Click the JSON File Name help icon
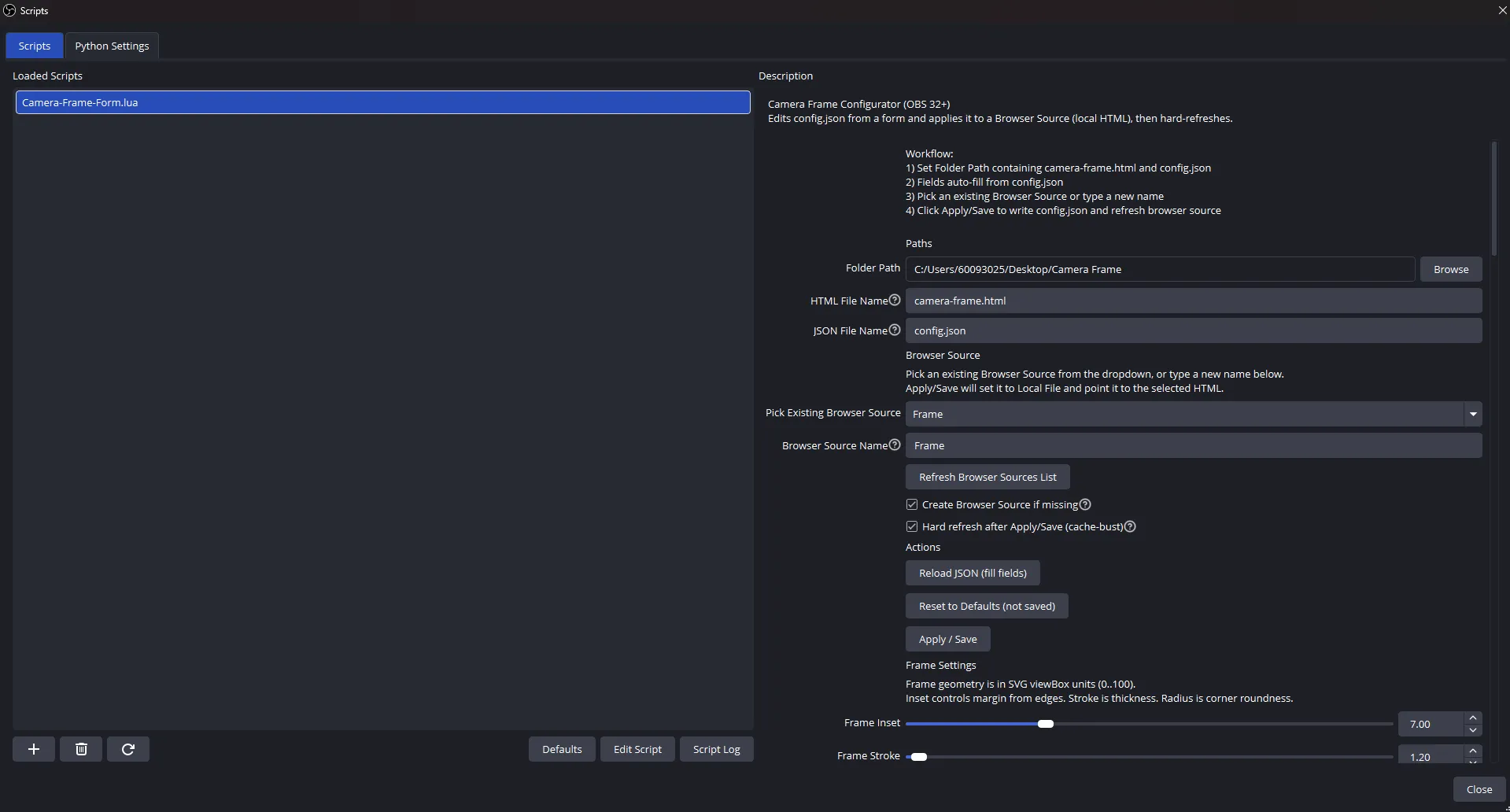The image size is (1510, 812). tap(895, 329)
